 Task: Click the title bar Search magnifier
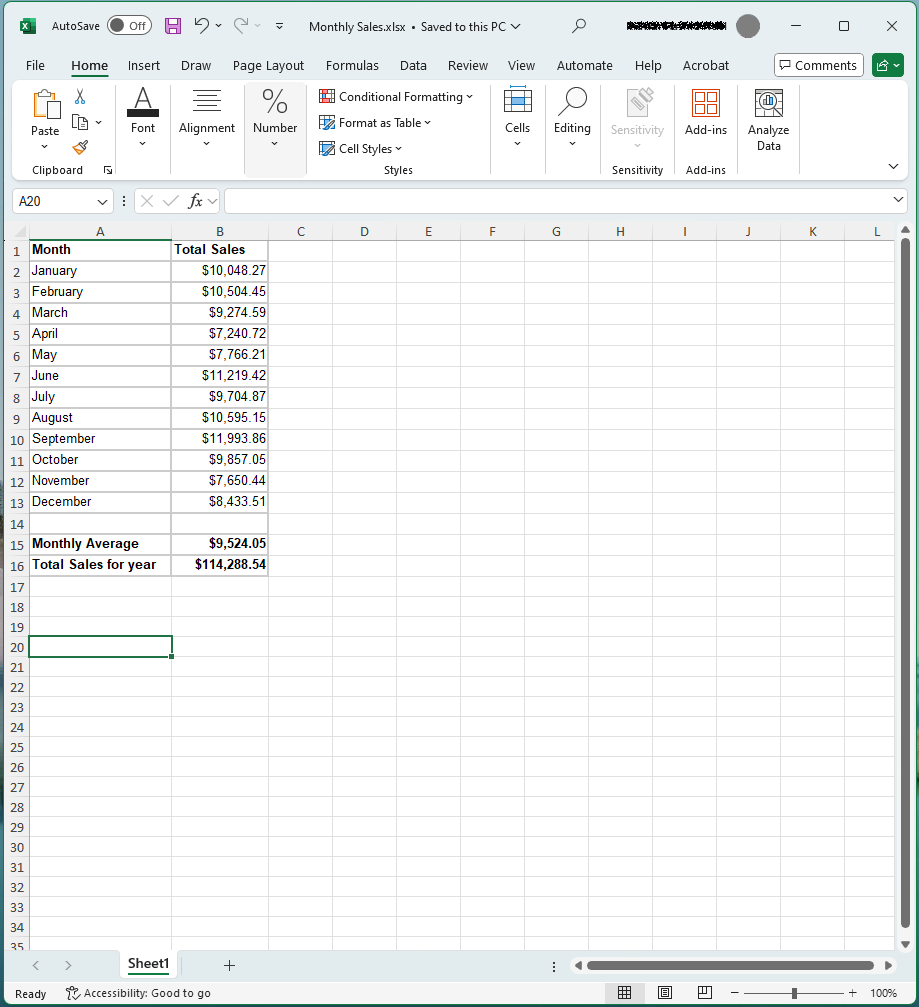[579, 26]
